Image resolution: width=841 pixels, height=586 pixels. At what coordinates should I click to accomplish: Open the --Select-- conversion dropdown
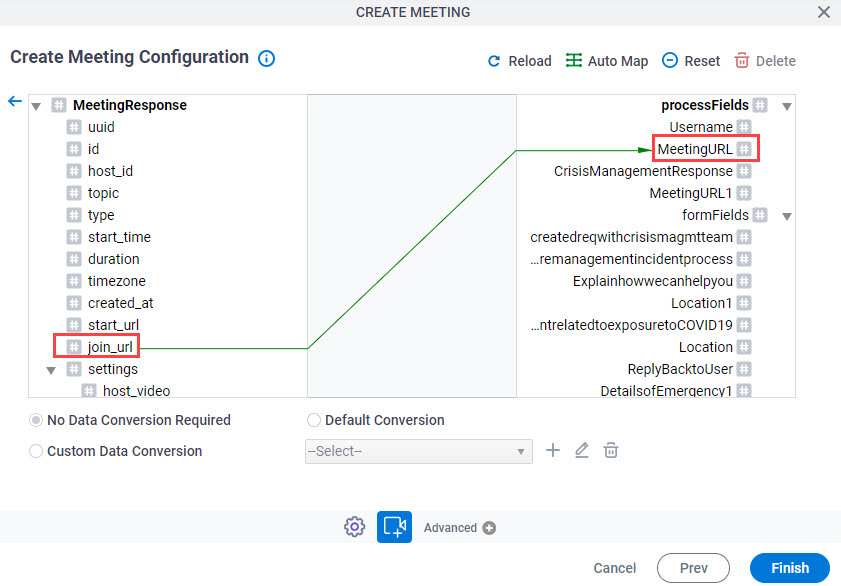pos(419,451)
